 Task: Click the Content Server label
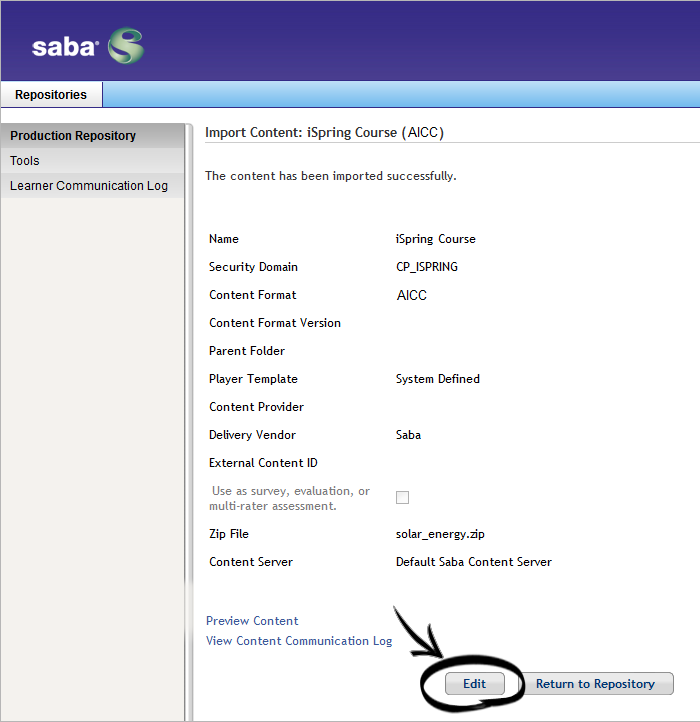[251, 562]
